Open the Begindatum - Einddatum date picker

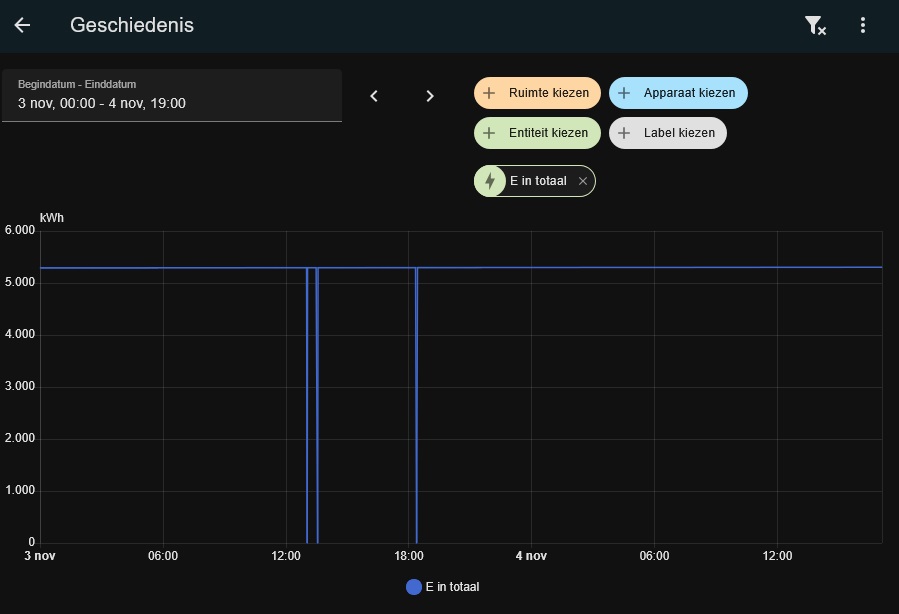click(x=172, y=95)
